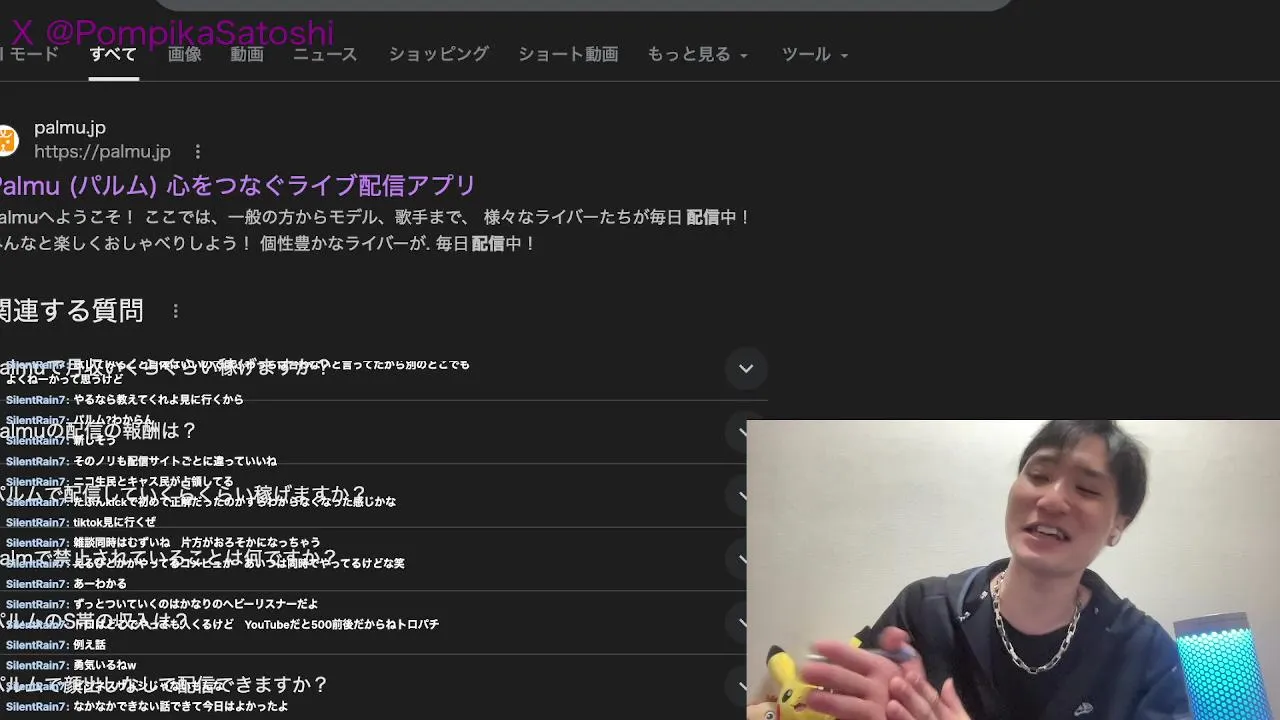Click chat line 例え話
The height and width of the screenshot is (720, 1280).
coord(89,645)
